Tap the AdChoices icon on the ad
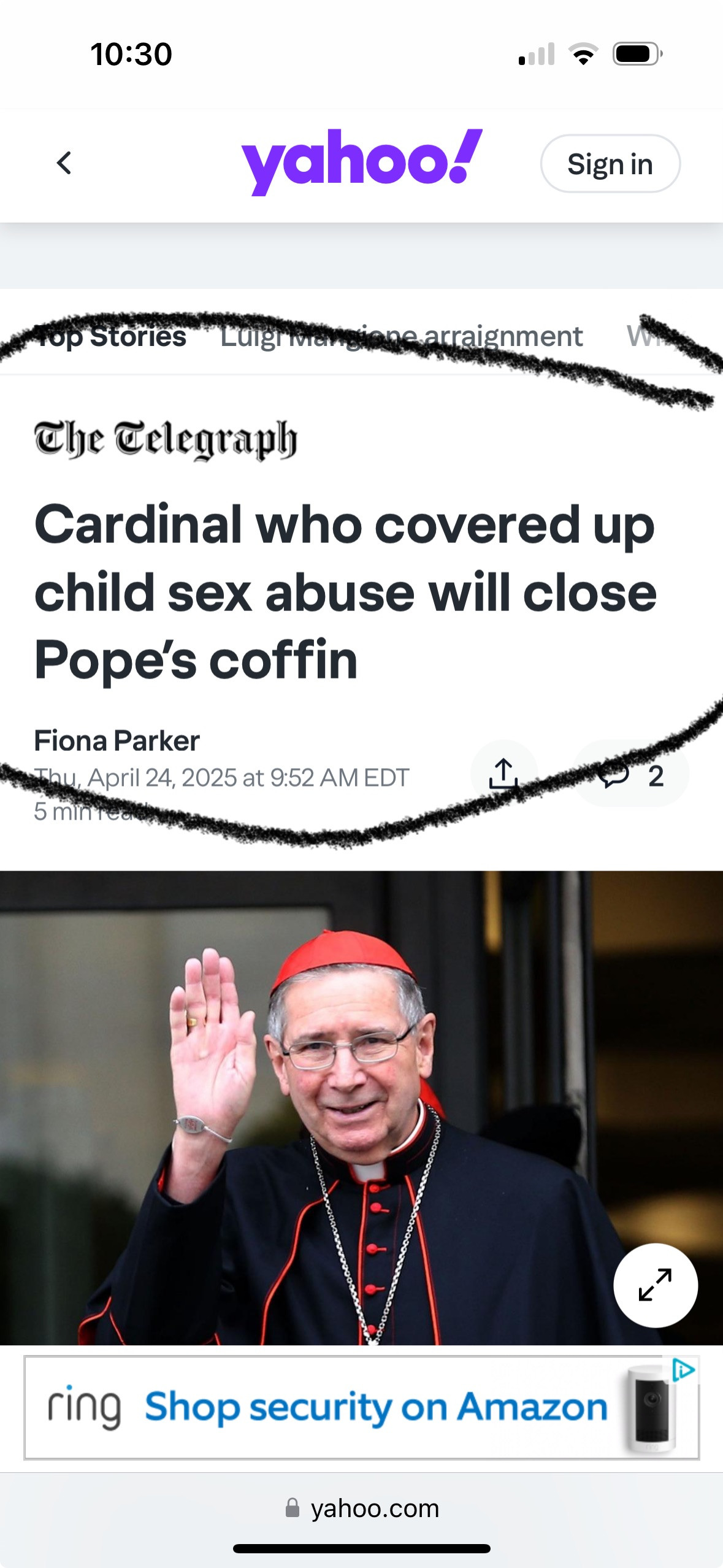Screen dimensions: 723x1568 pyautogui.click(x=683, y=1369)
